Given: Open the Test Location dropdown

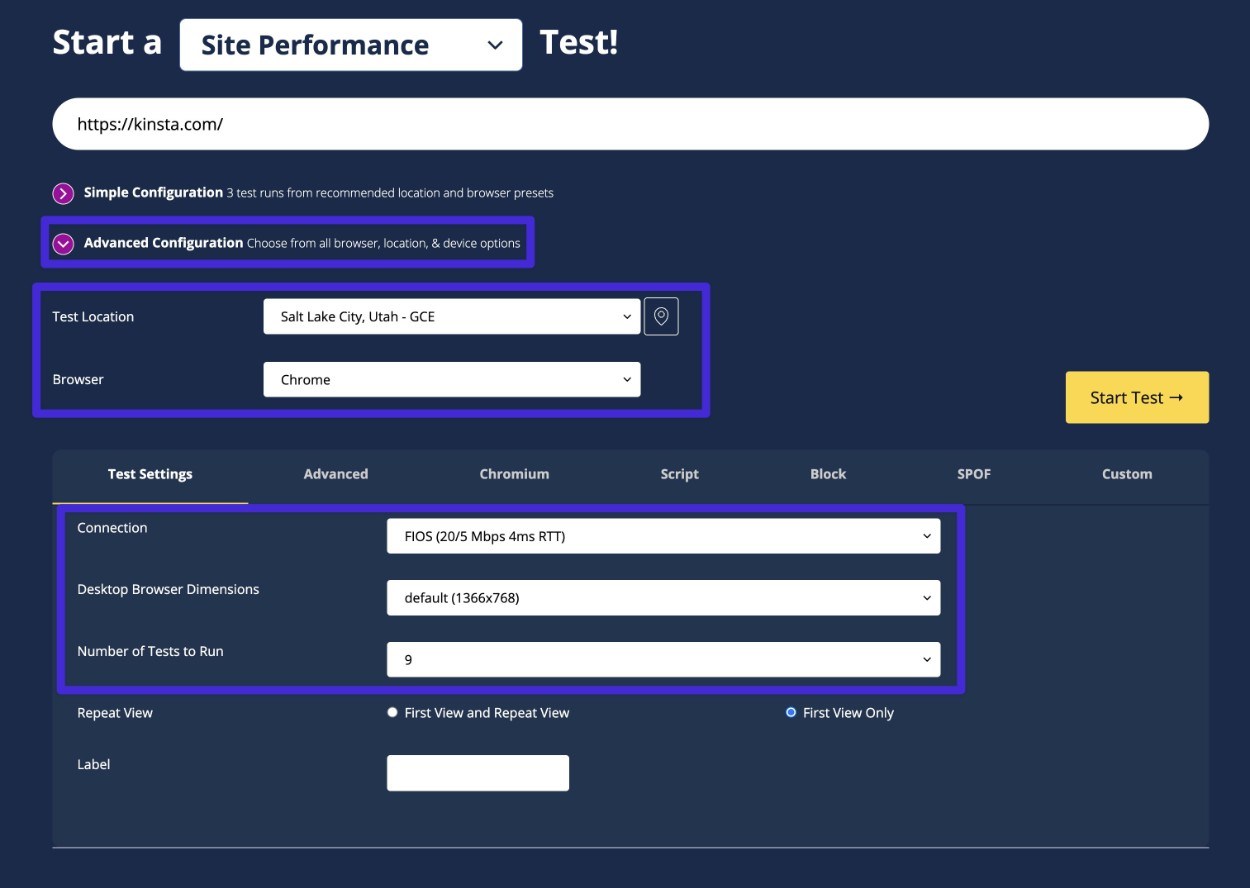Looking at the screenshot, I should coord(450,315).
